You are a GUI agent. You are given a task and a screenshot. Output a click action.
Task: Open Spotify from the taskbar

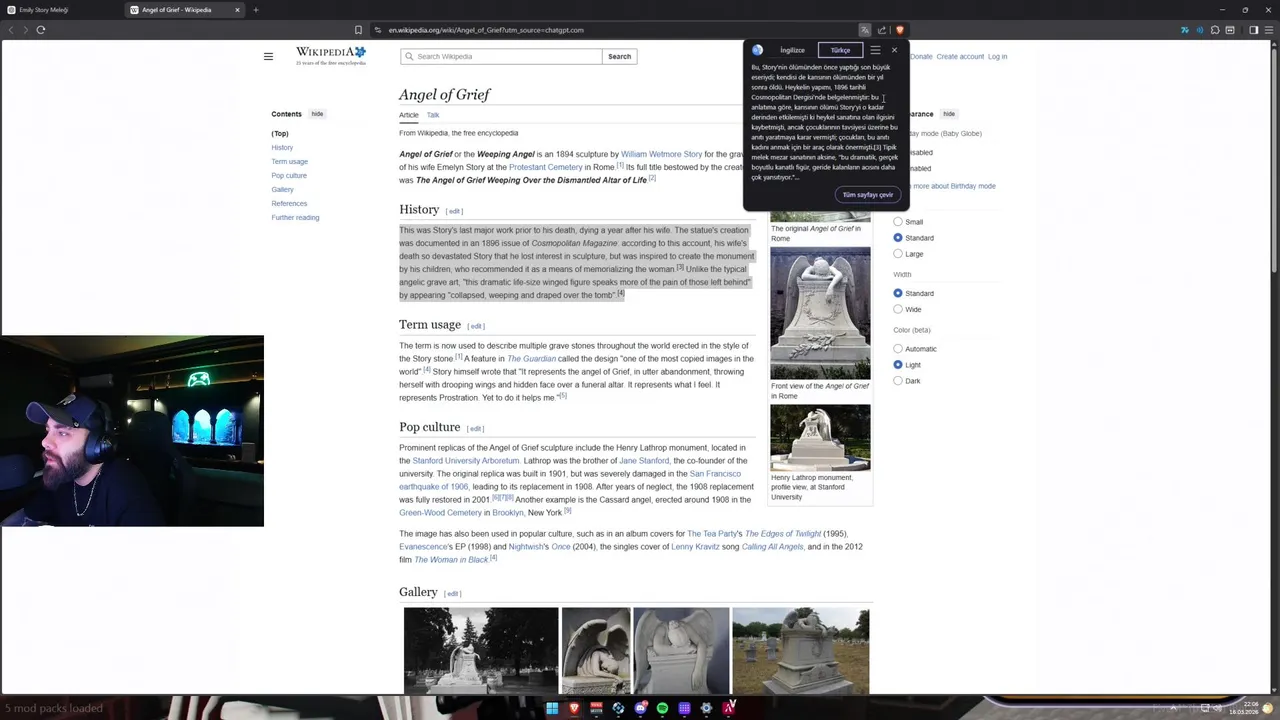coord(662,708)
